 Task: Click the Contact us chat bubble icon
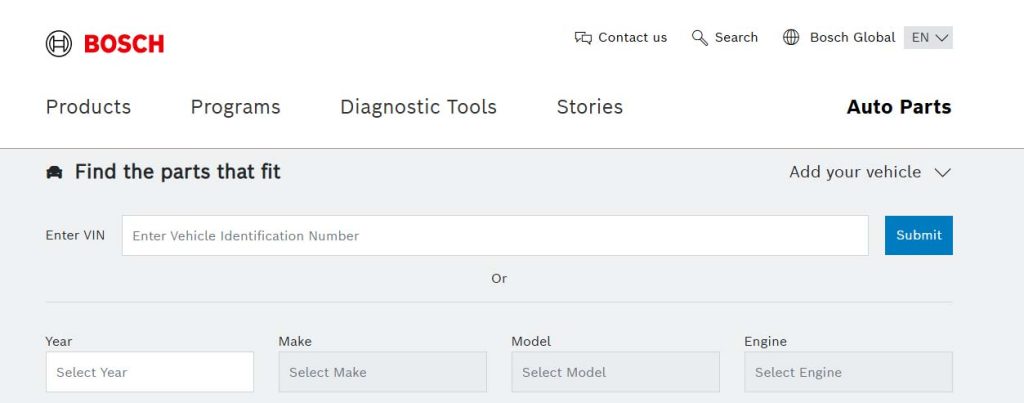tap(583, 38)
